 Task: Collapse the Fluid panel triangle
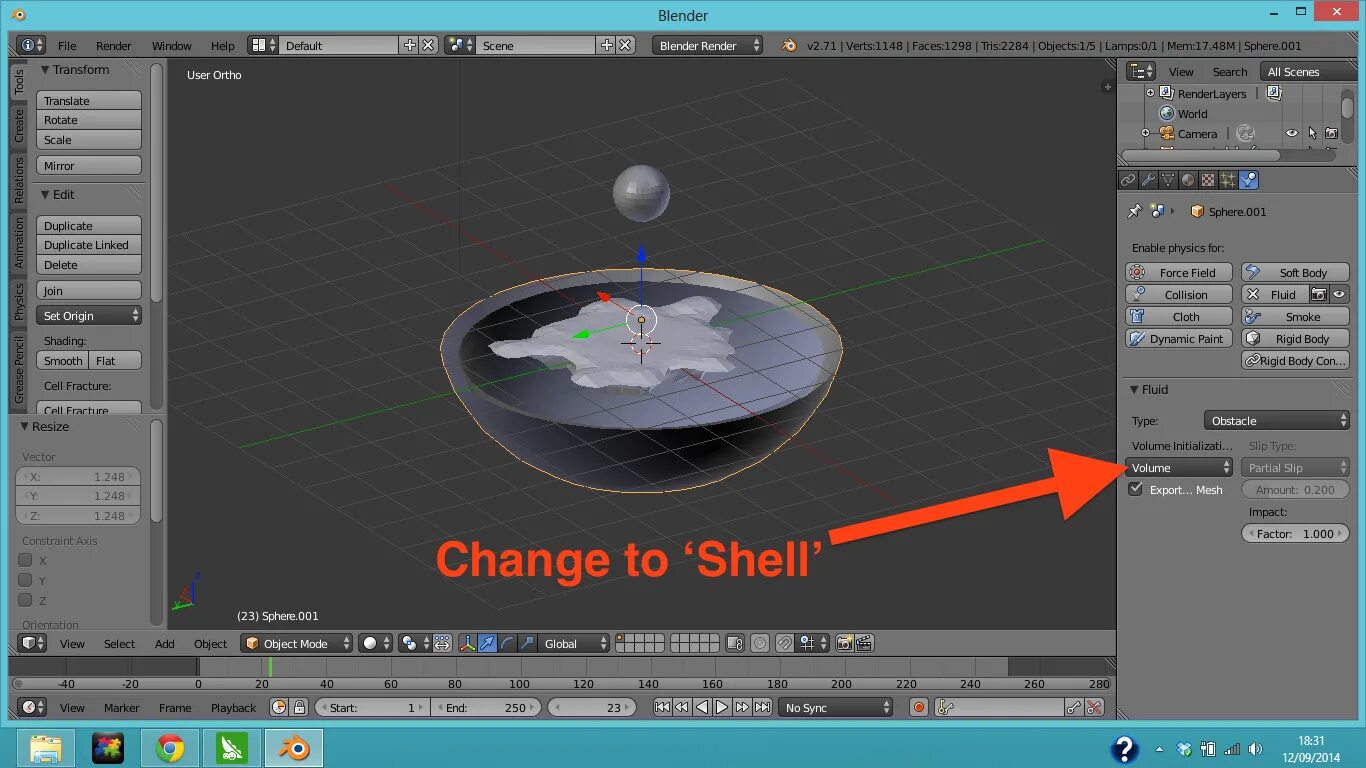pos(1134,389)
